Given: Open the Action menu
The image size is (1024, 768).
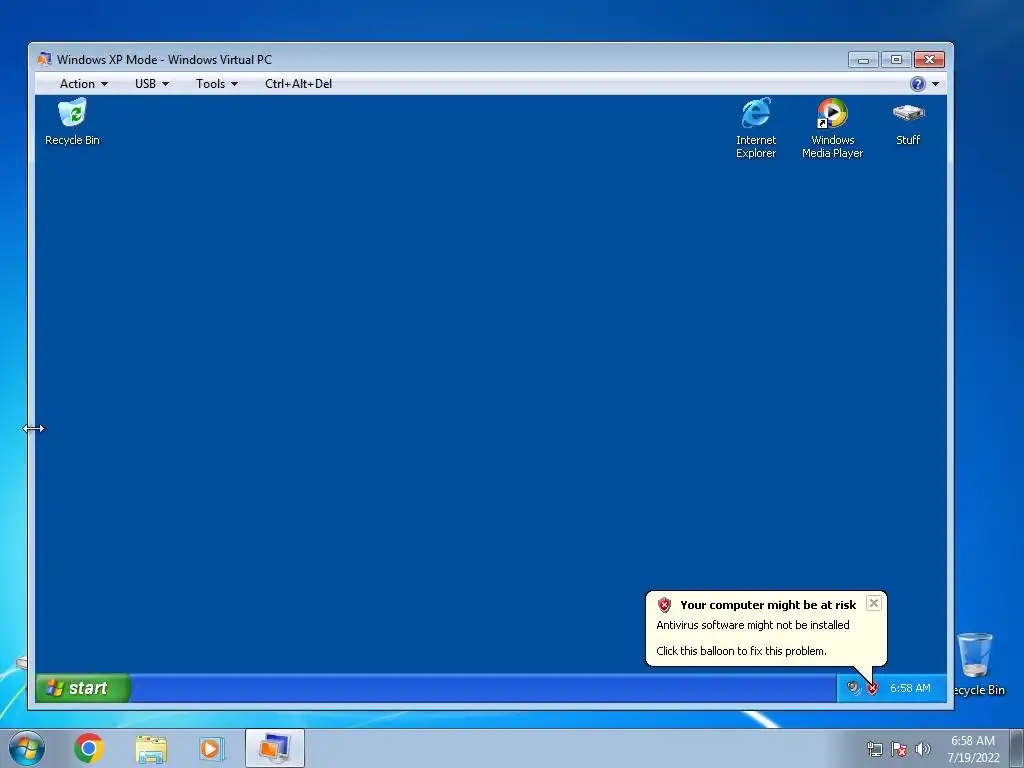Looking at the screenshot, I should (84, 84).
